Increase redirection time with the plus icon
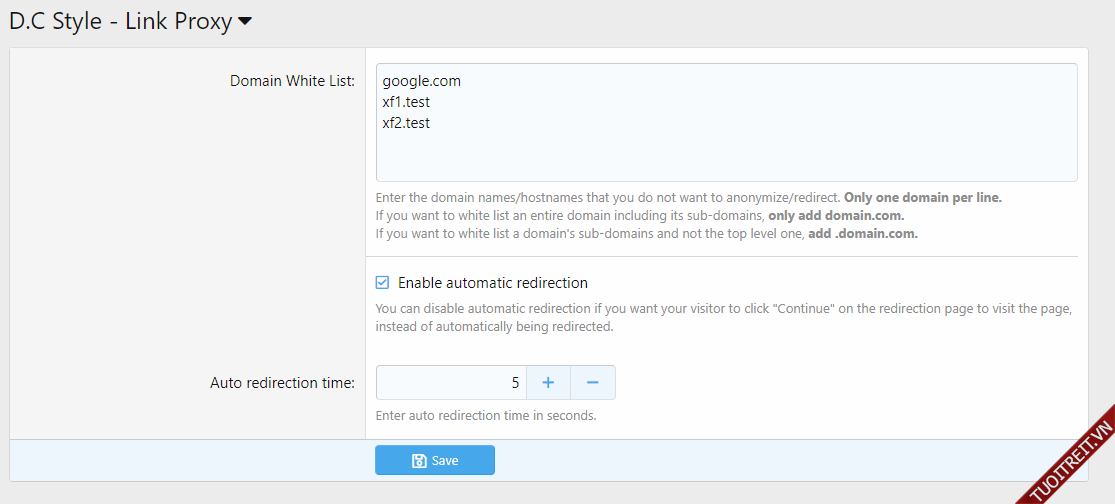 548,382
